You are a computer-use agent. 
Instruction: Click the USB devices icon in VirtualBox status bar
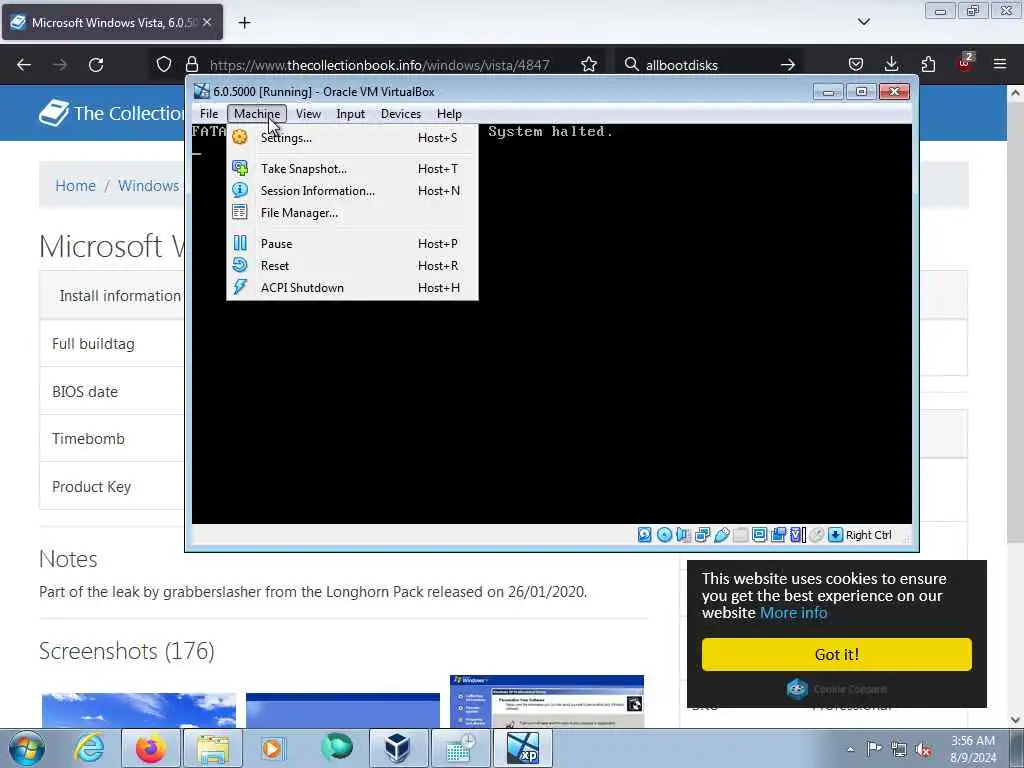[721, 535]
